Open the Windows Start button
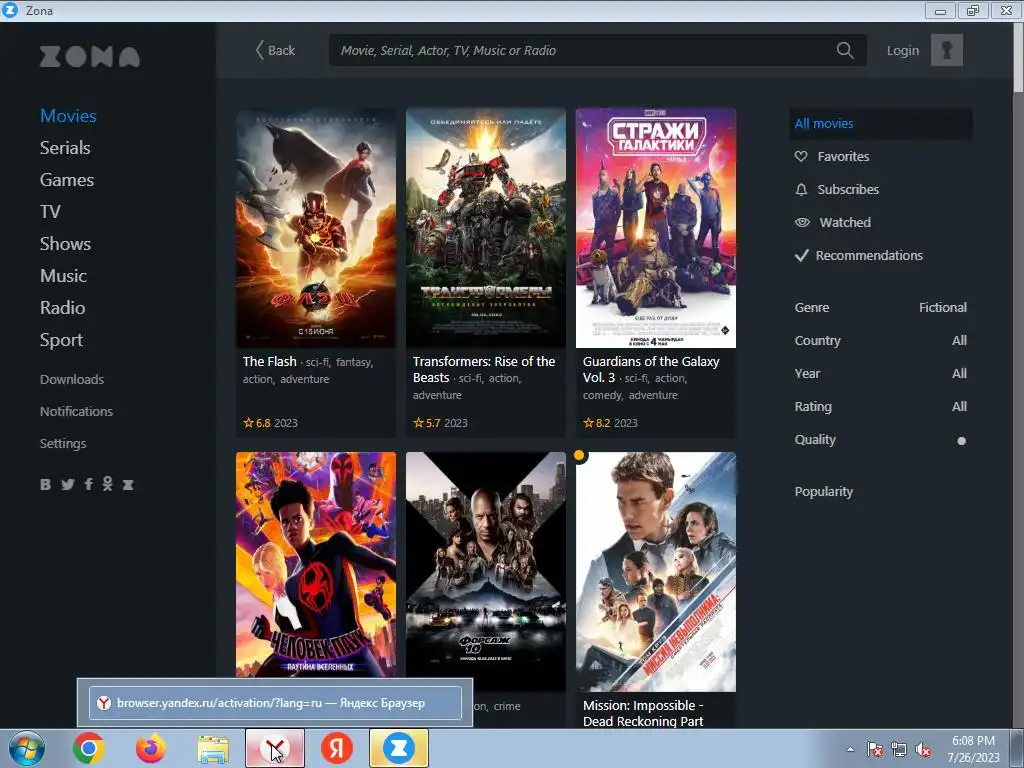The height and width of the screenshot is (768, 1024). pos(27,748)
